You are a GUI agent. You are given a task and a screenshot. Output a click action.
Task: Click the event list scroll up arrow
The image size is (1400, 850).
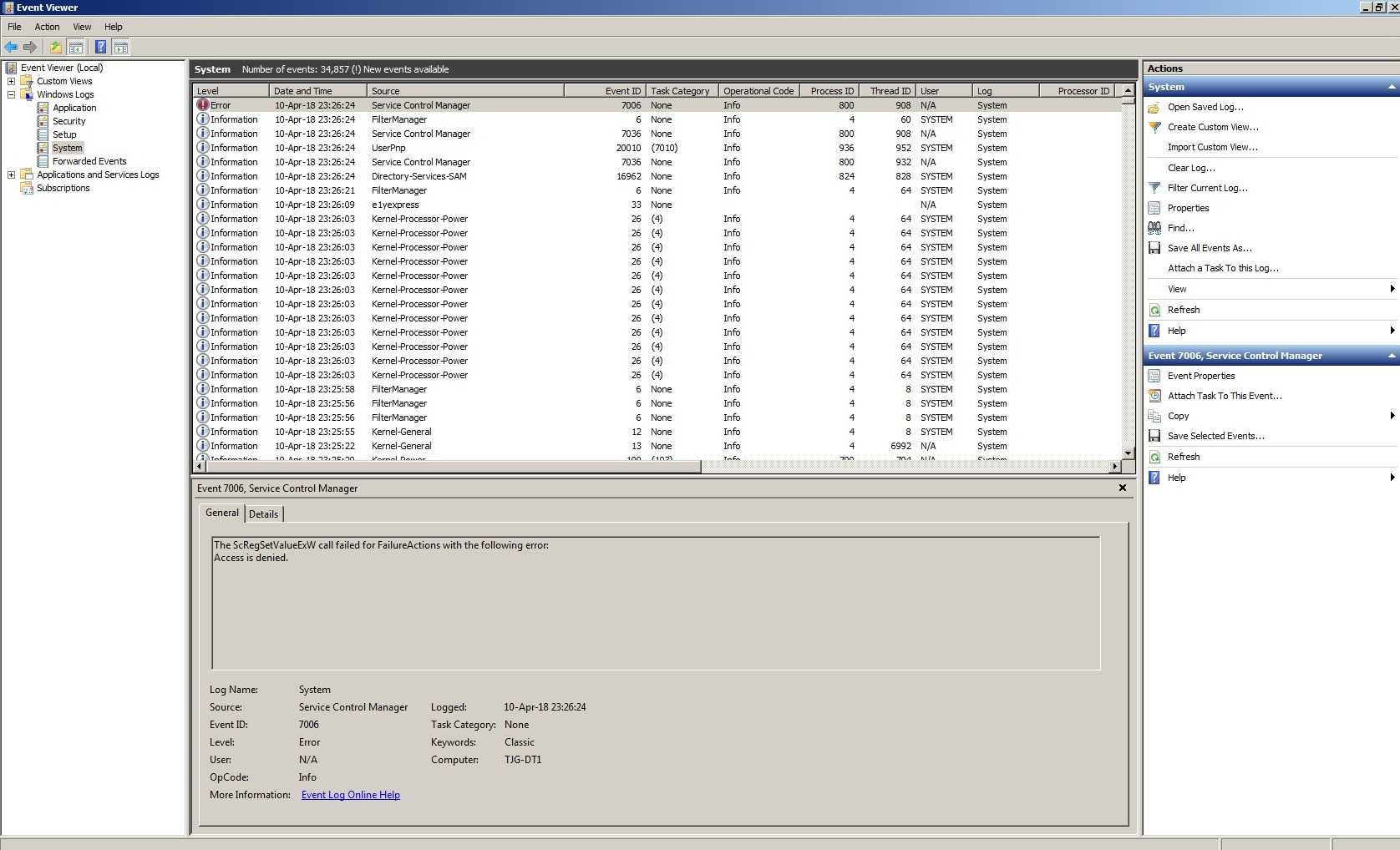(x=1128, y=90)
